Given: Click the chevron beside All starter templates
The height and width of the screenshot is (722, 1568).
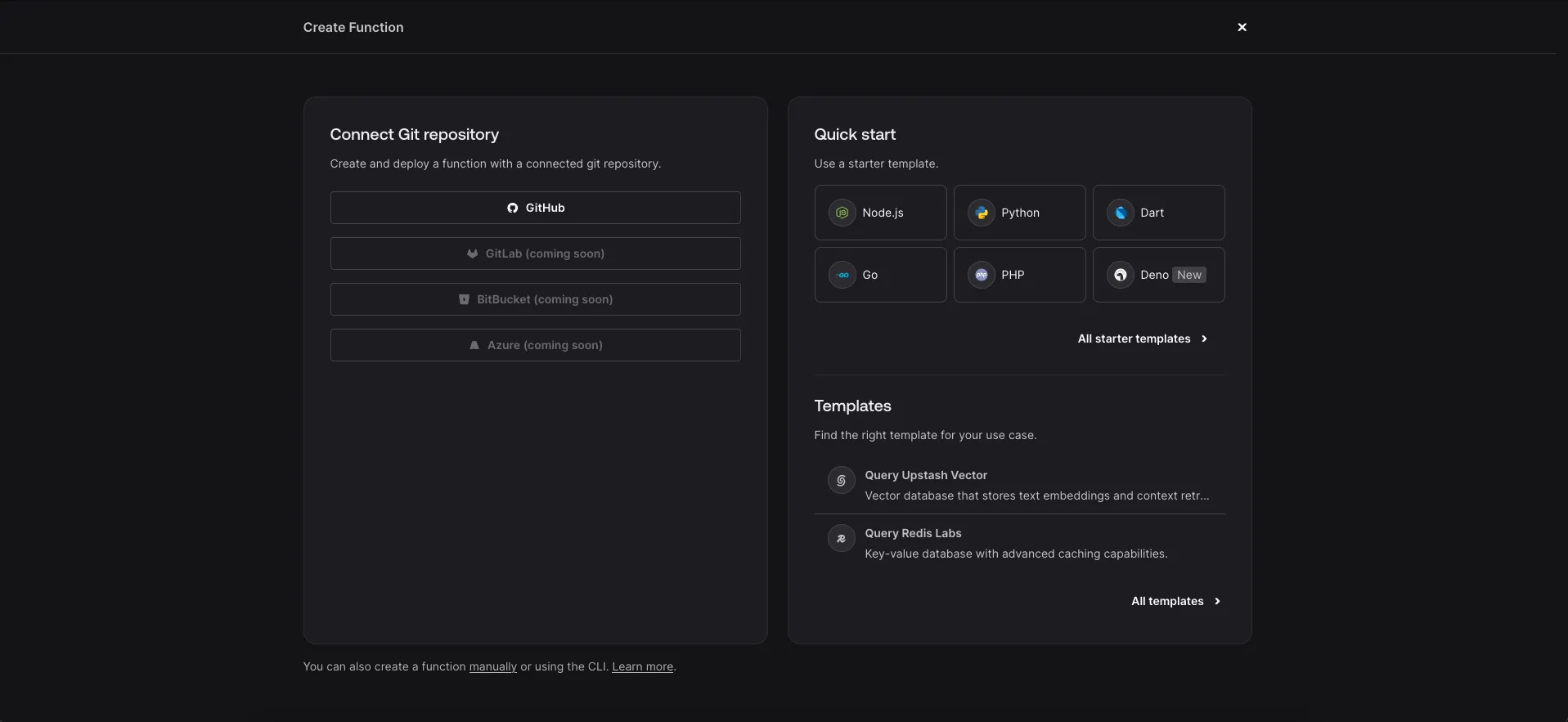Looking at the screenshot, I should click(x=1204, y=339).
